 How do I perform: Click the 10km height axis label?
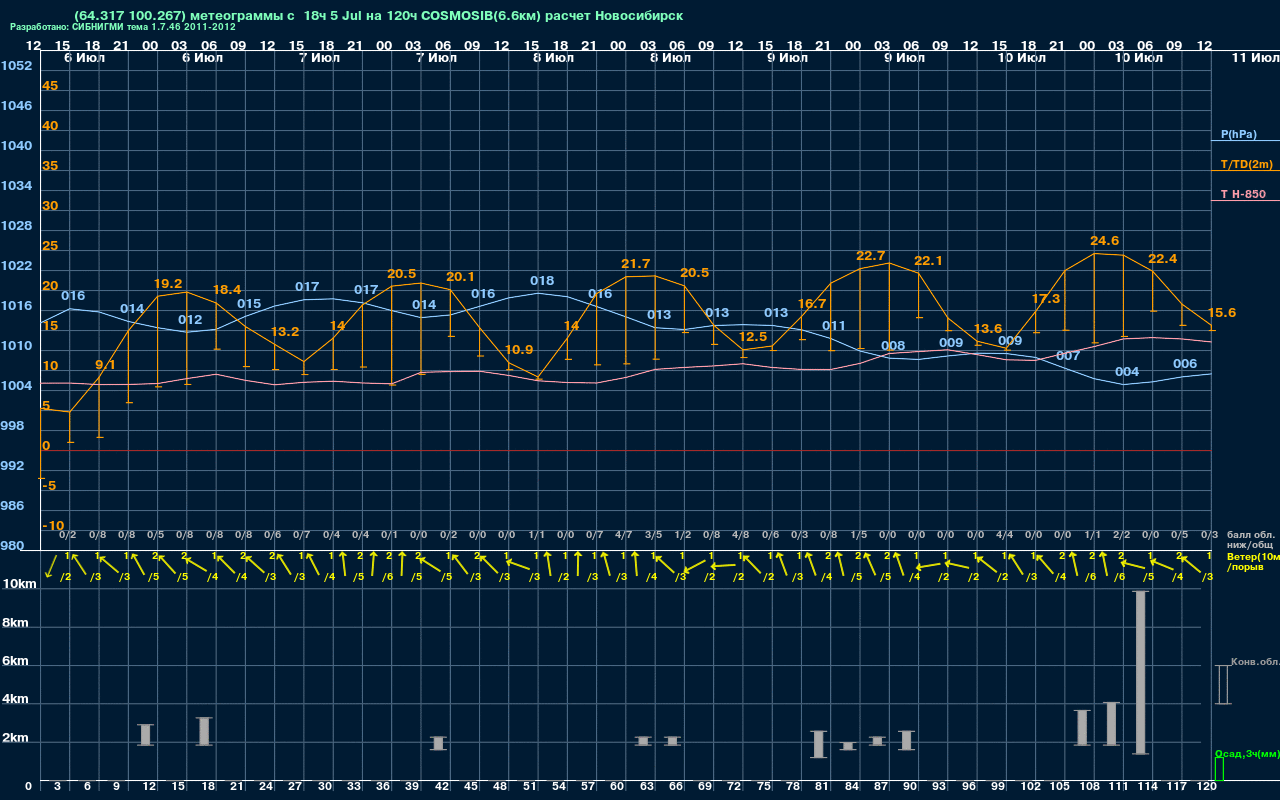[x=19, y=583]
